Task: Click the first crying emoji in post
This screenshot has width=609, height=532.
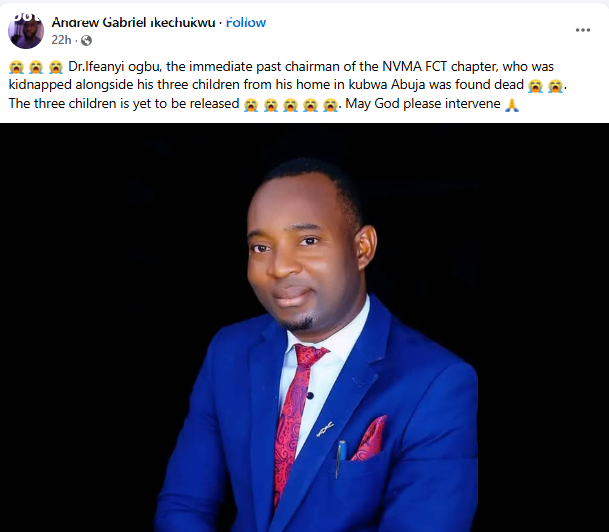Action: [x=16, y=67]
